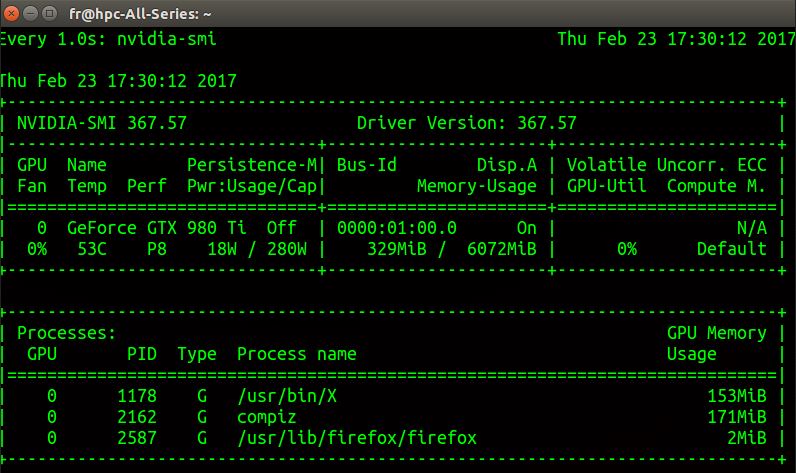Image resolution: width=796 pixels, height=473 pixels.
Task: Click the 'Processes:' label
Action: (x=67, y=333)
